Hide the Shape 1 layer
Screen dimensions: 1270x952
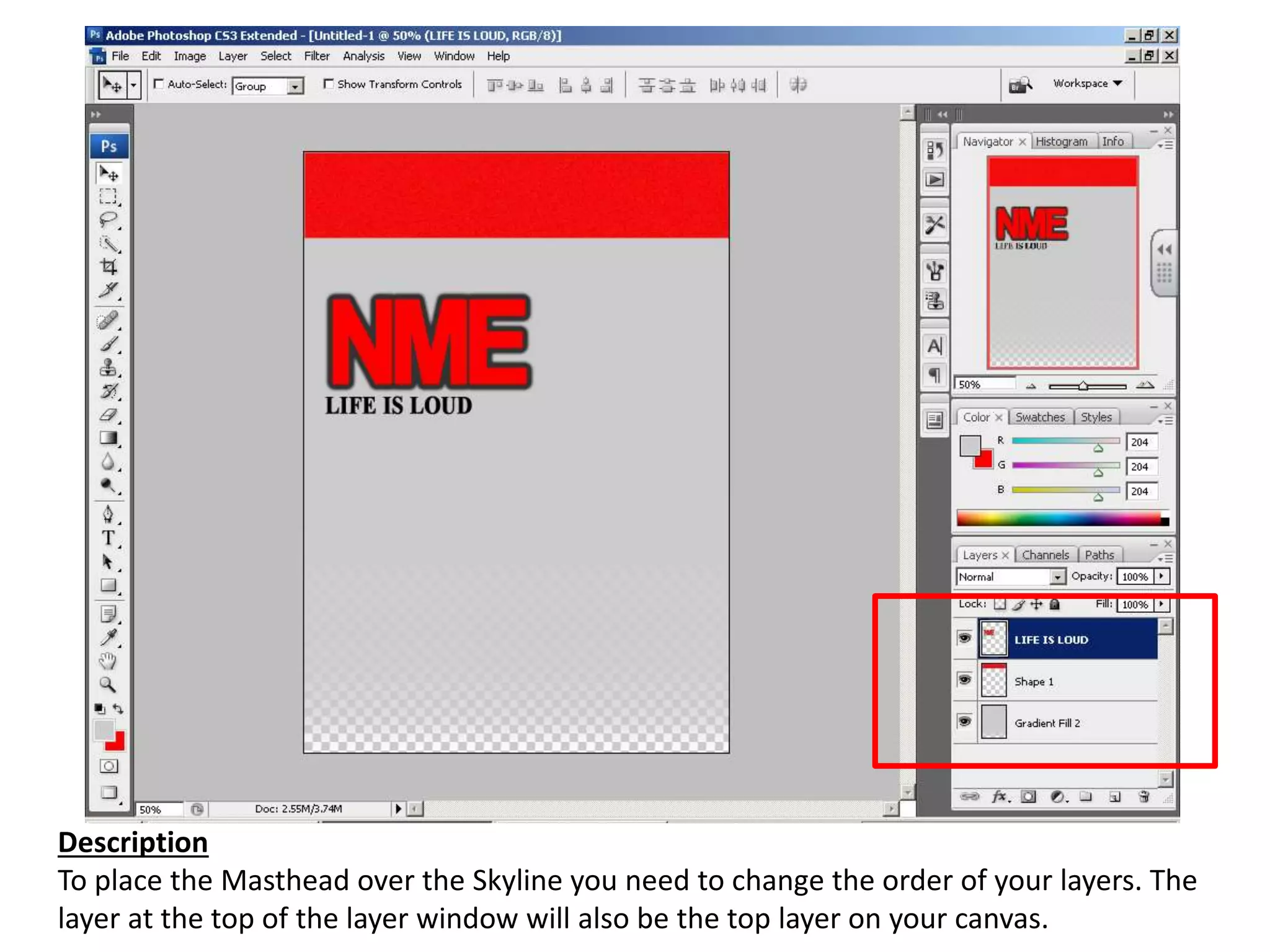(x=964, y=680)
